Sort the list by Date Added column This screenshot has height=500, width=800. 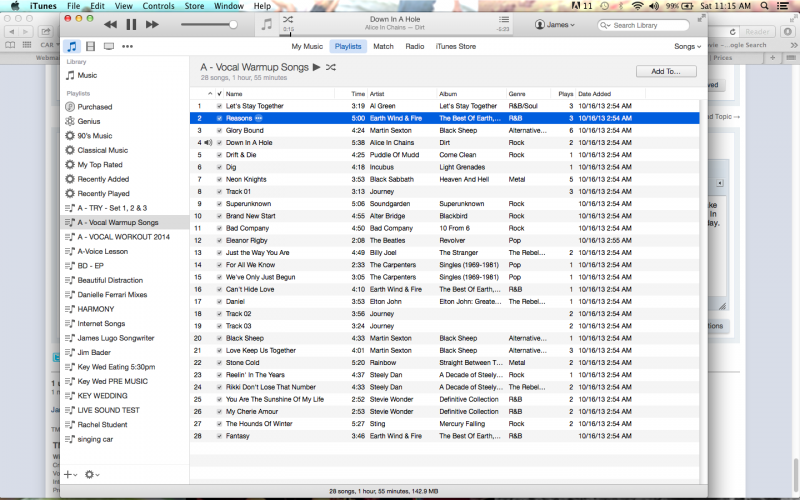click(x=611, y=94)
